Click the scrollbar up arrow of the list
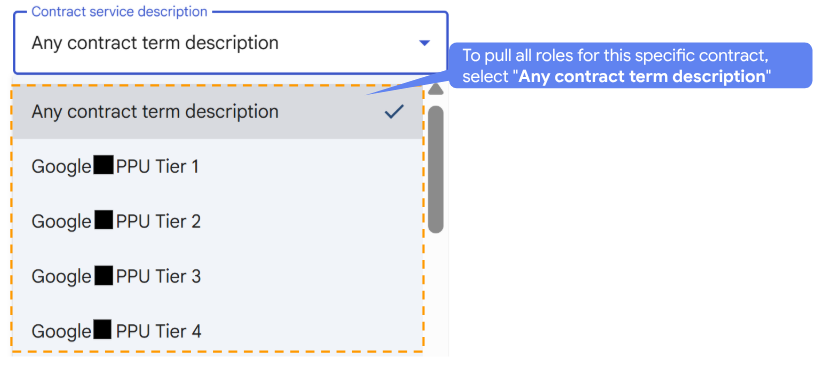Screen dimensions: 837x368 pyautogui.click(x=436, y=89)
